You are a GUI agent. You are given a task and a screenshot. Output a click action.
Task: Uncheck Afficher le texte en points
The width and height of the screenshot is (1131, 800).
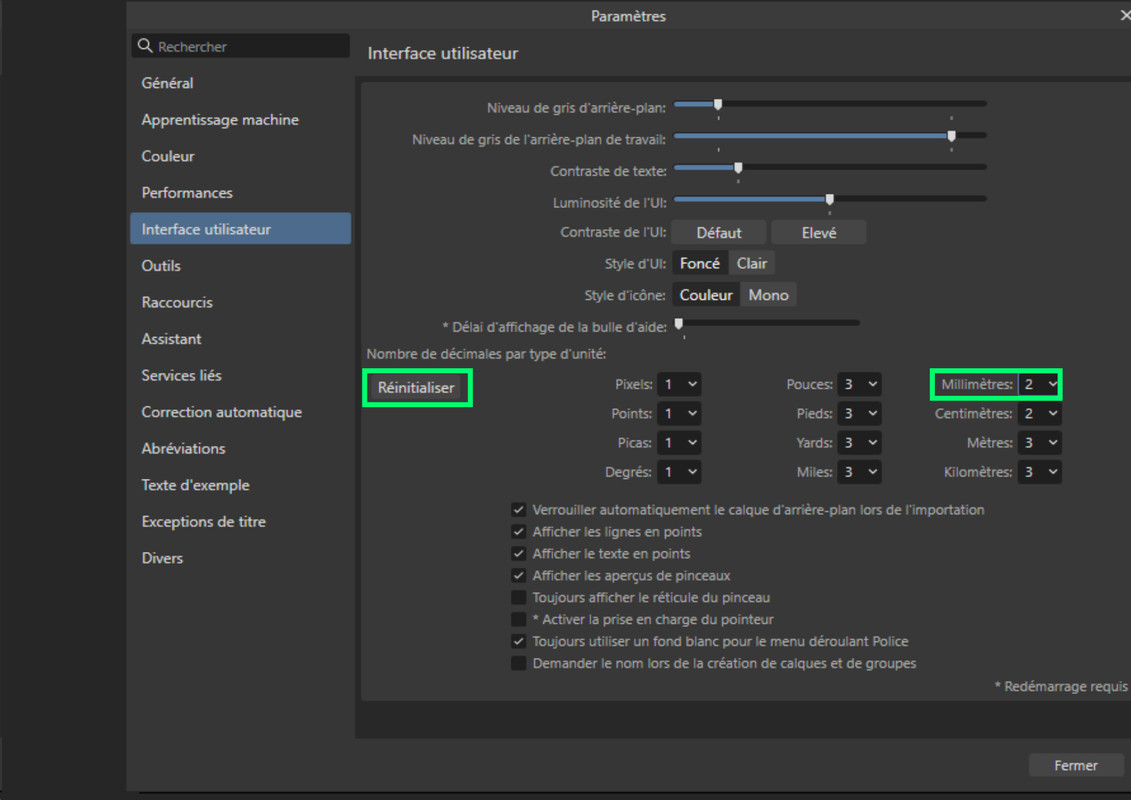coord(518,553)
